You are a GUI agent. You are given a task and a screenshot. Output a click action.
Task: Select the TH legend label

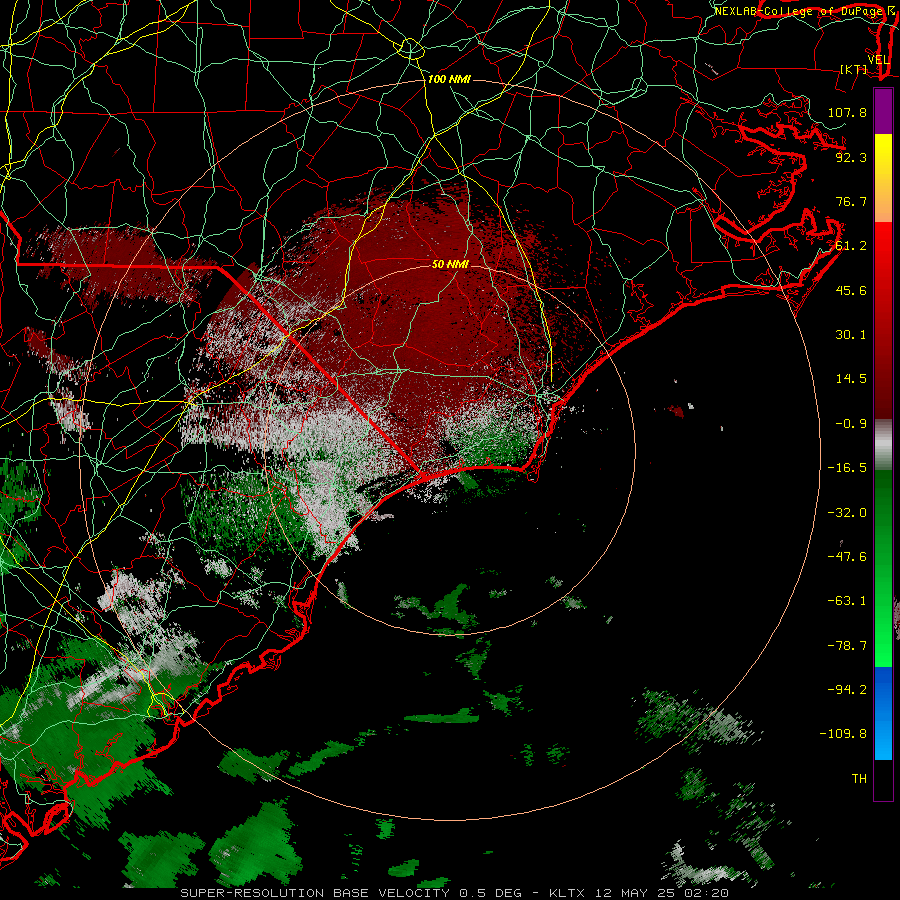pos(859,779)
